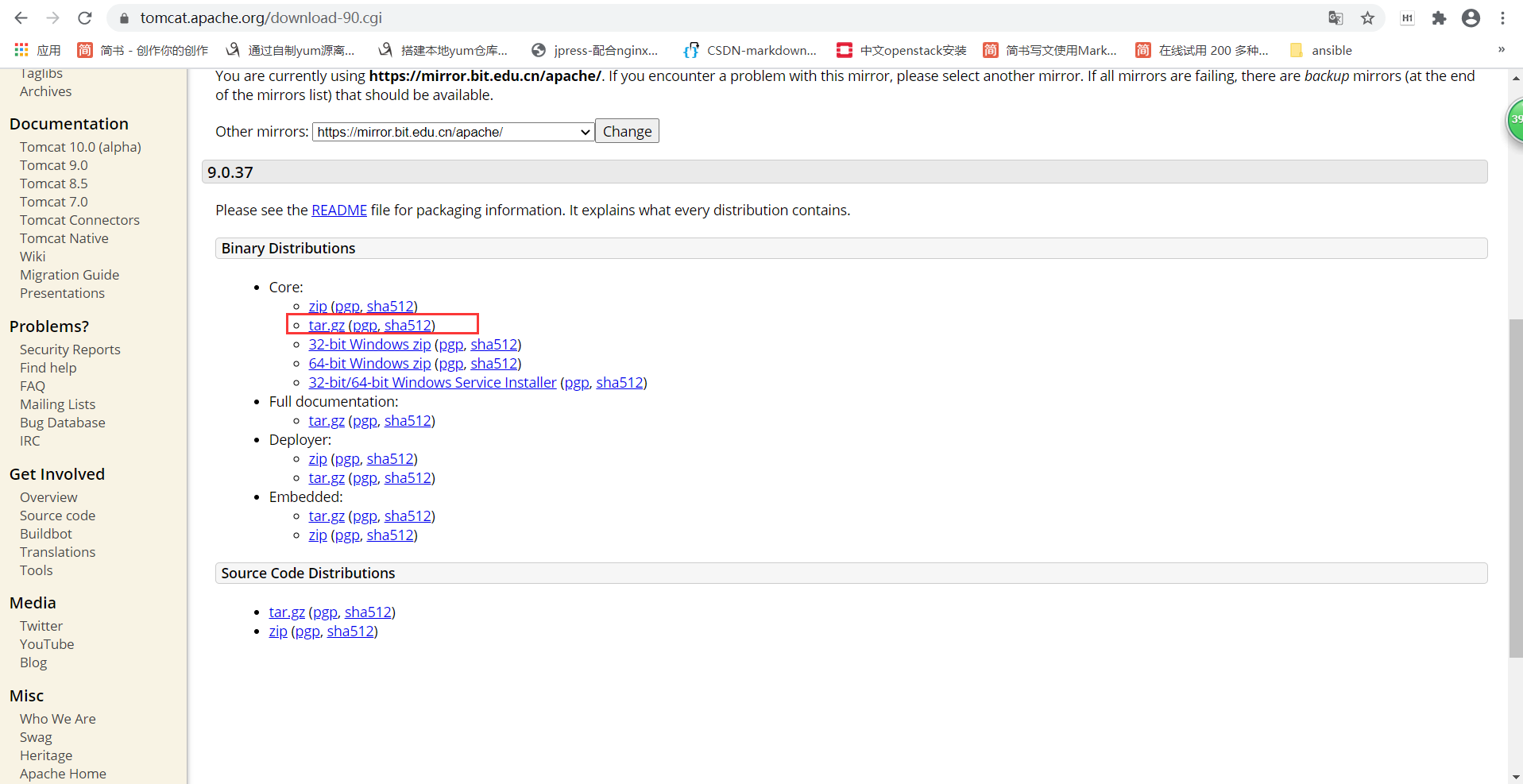Download the Core zip link
Screen dimensions: 1523x784
pyautogui.click(x=318, y=306)
